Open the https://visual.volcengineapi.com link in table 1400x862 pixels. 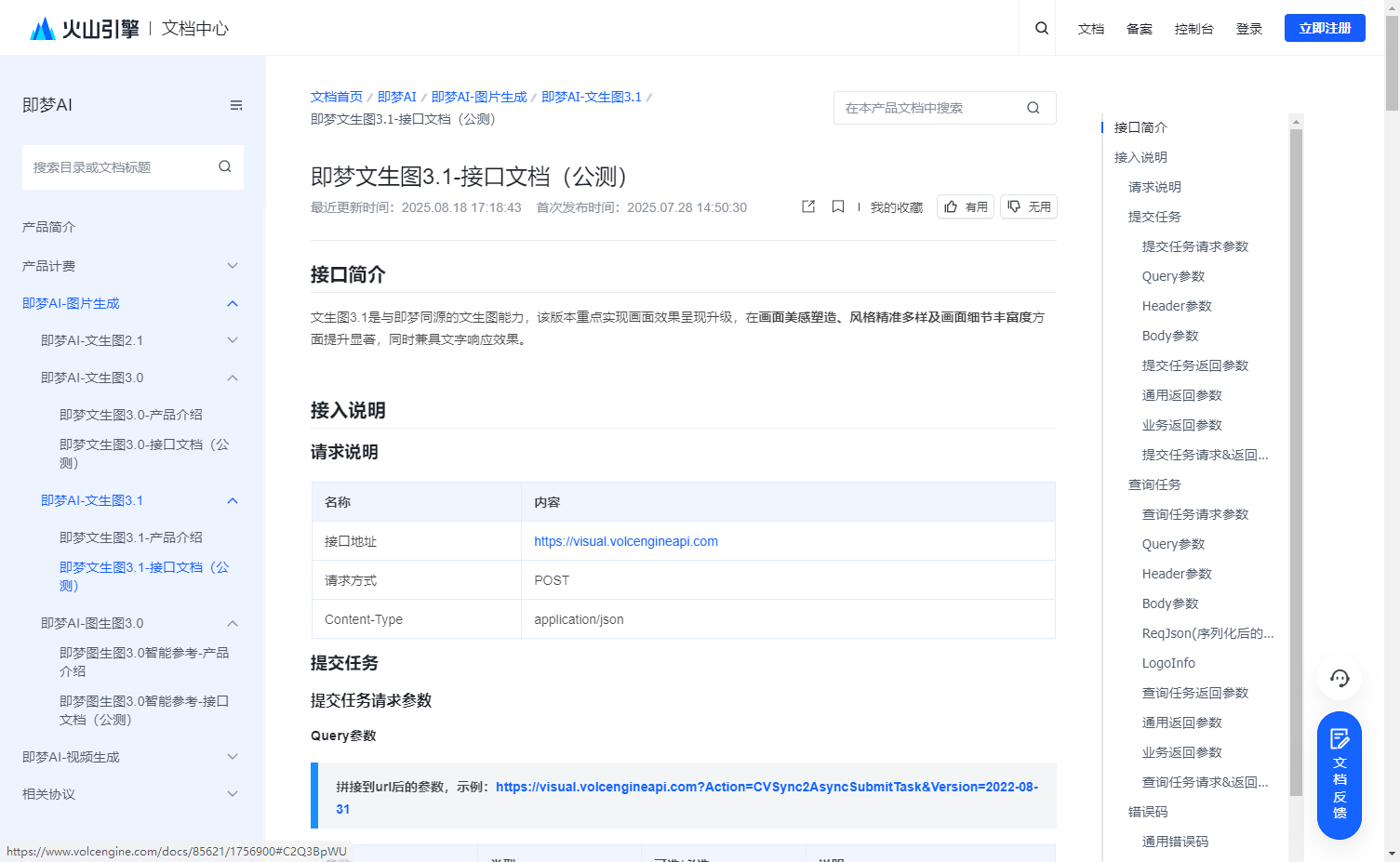(x=626, y=541)
